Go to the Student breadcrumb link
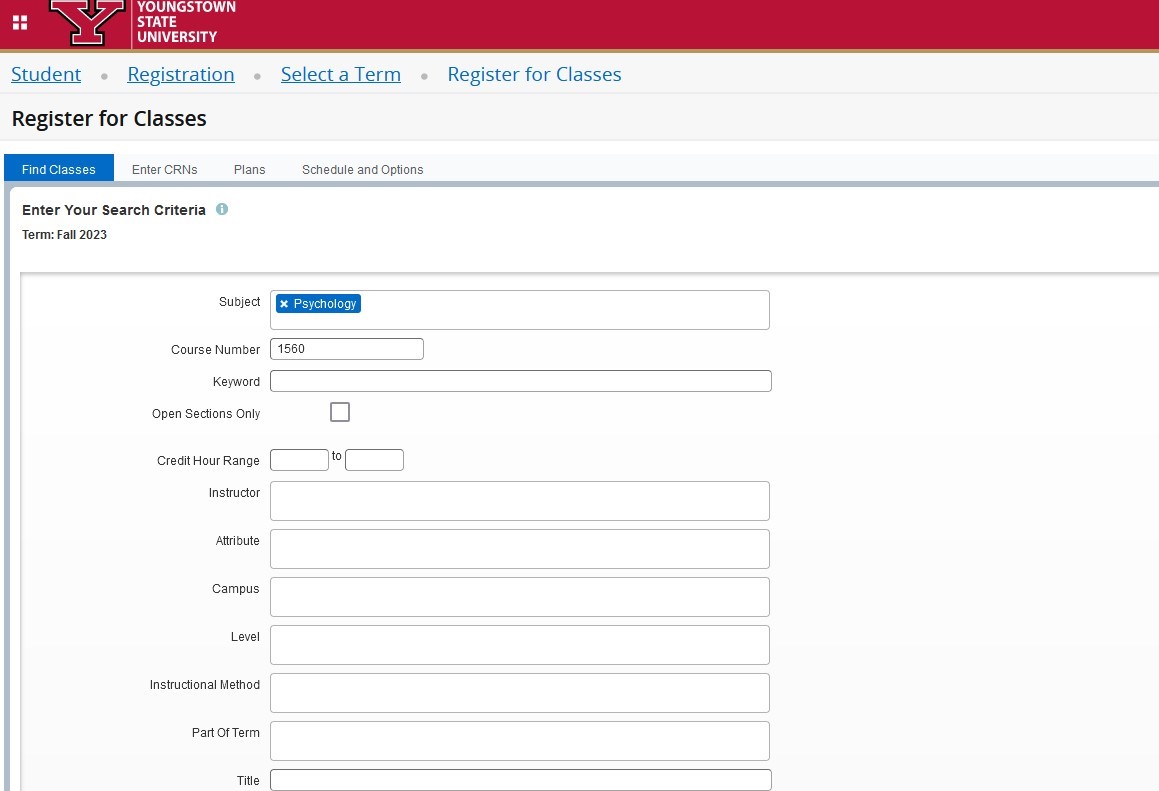This screenshot has width=1159, height=791. pos(46,75)
